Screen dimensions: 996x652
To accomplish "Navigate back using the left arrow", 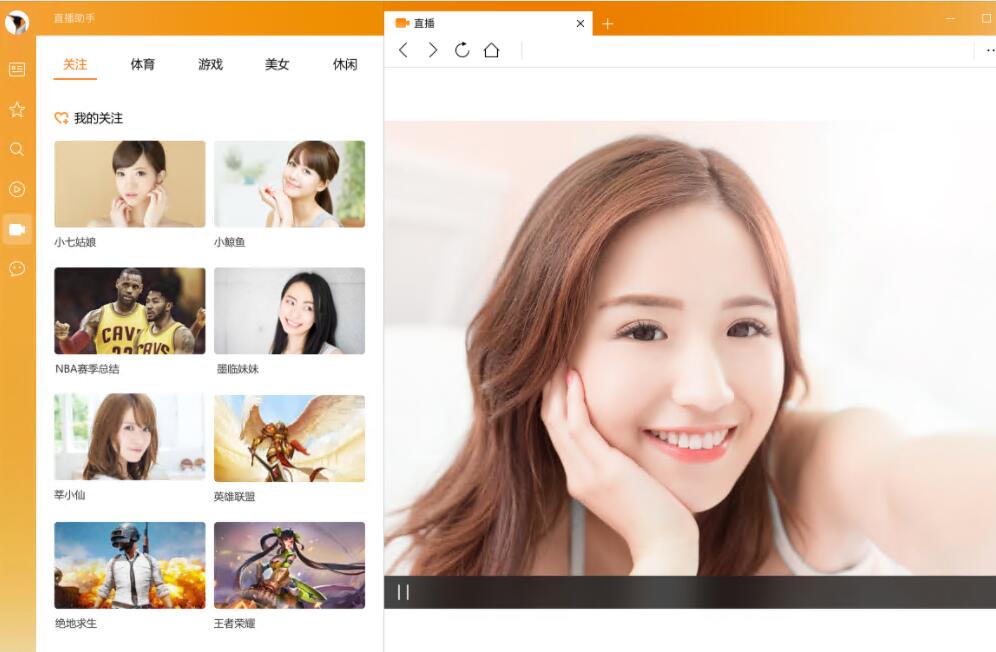I will (x=403, y=50).
